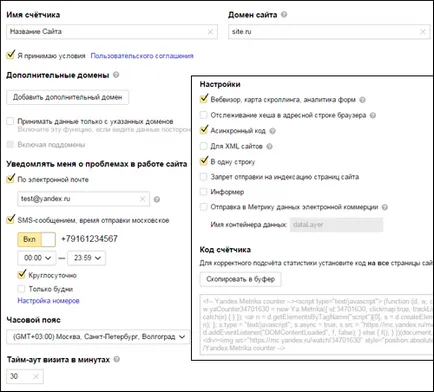Image resolution: width=434 pixels, height=392 pixels.
Task: Clear the Название Сайта counter name field
Action: tap(210, 32)
